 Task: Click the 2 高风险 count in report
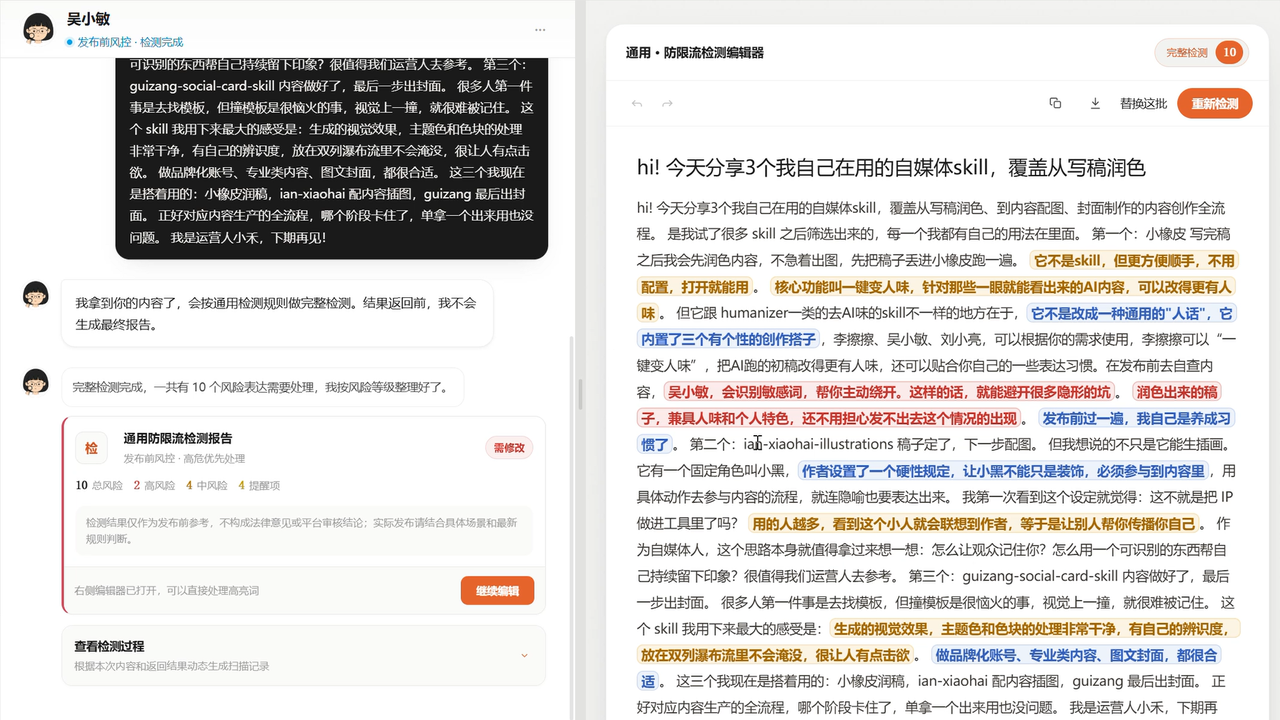coord(154,485)
